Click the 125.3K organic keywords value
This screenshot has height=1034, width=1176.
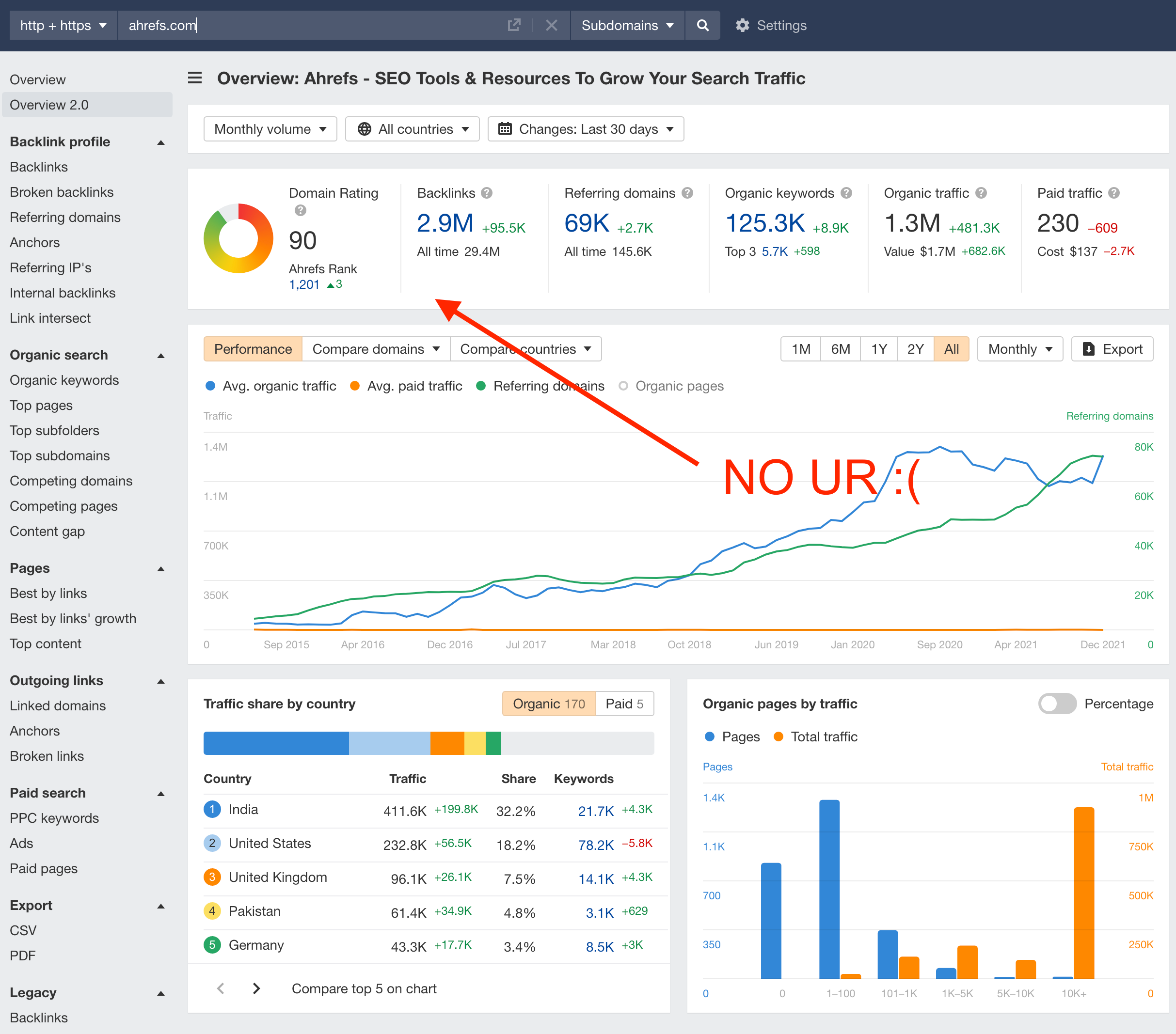coord(764,223)
